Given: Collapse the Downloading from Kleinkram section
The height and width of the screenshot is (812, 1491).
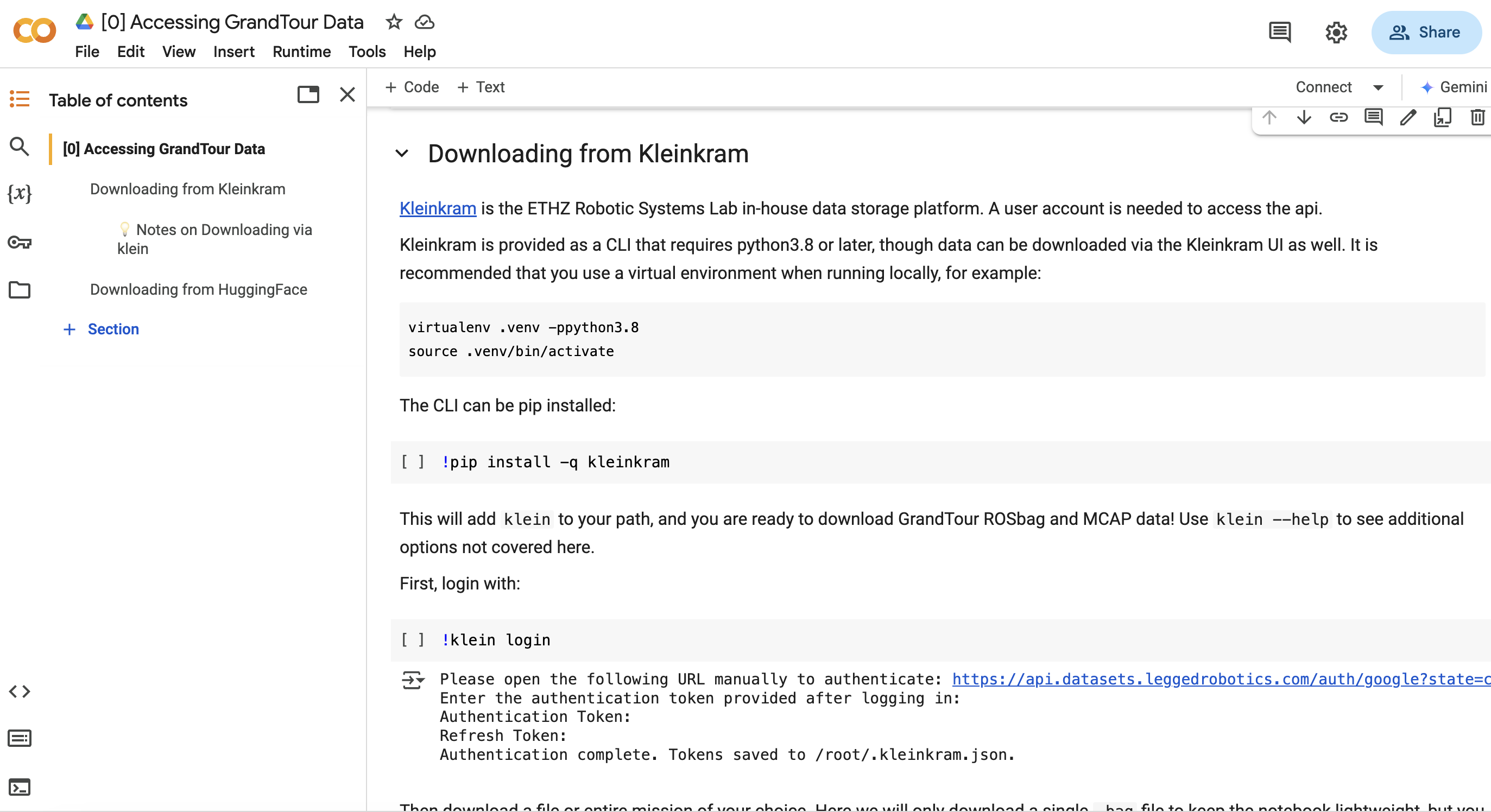Looking at the screenshot, I should coord(402,154).
